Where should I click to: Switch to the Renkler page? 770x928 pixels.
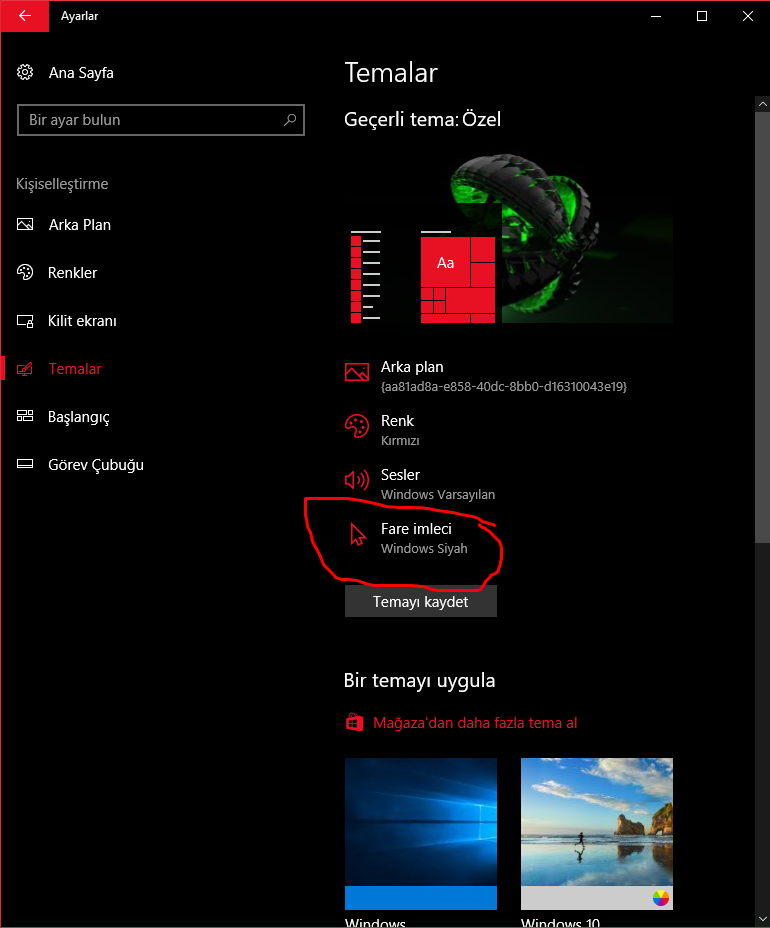point(72,273)
